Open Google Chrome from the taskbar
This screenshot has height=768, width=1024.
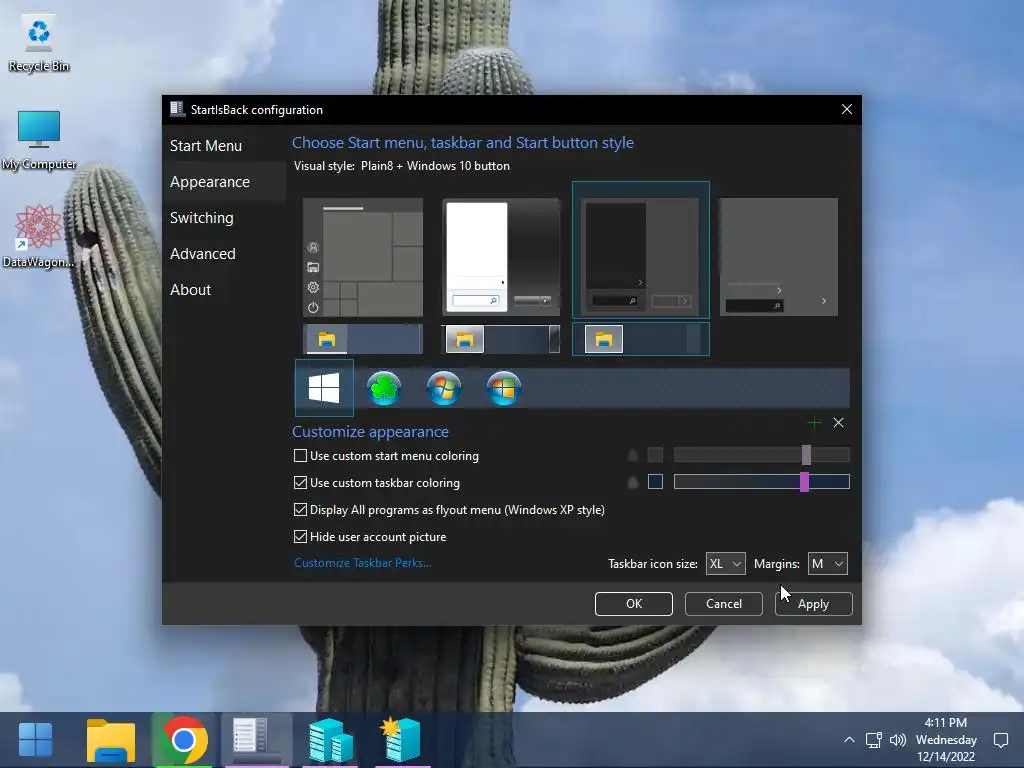click(185, 740)
